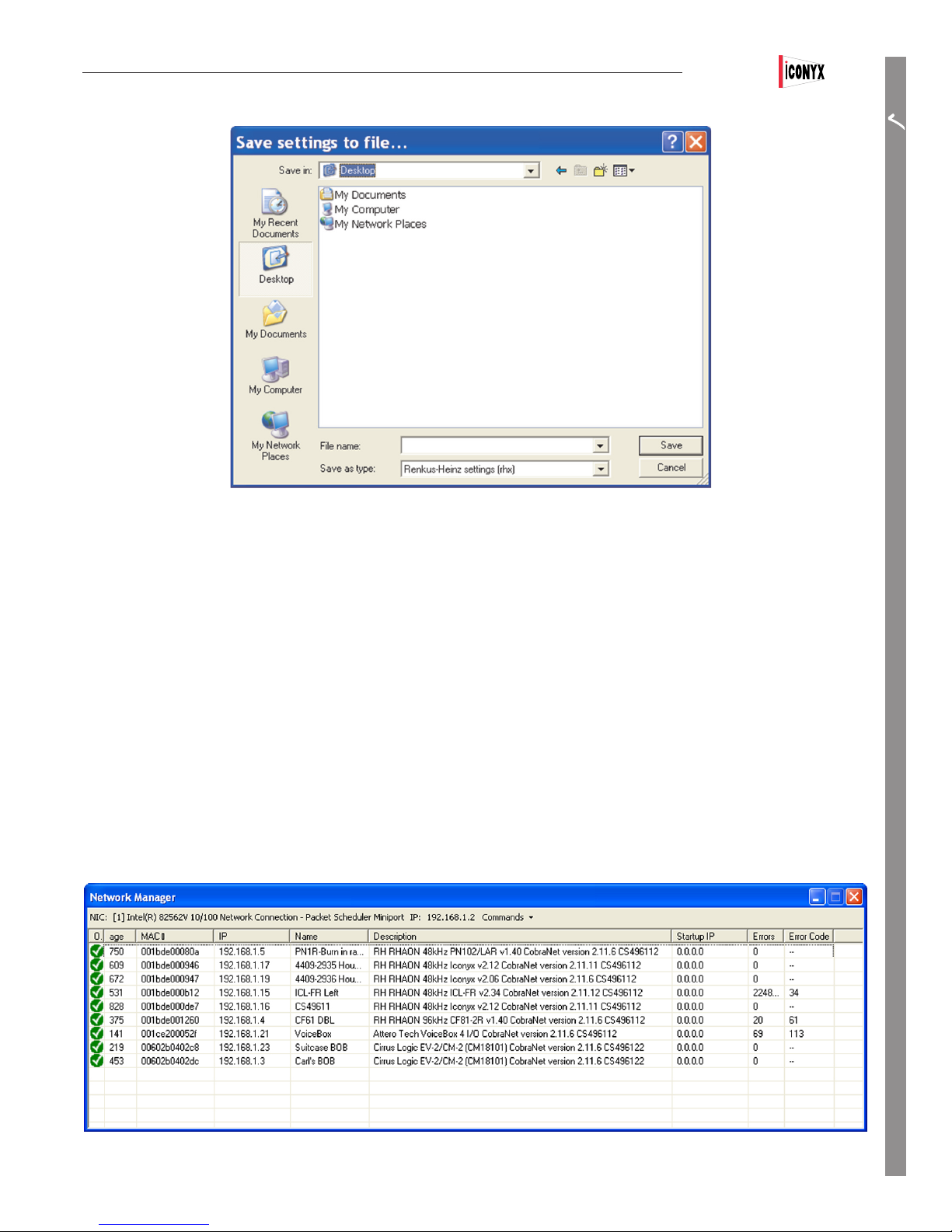The width and height of the screenshot is (952, 1232).
Task: Click the green status icon for VoiceBox
Action: (96, 1033)
